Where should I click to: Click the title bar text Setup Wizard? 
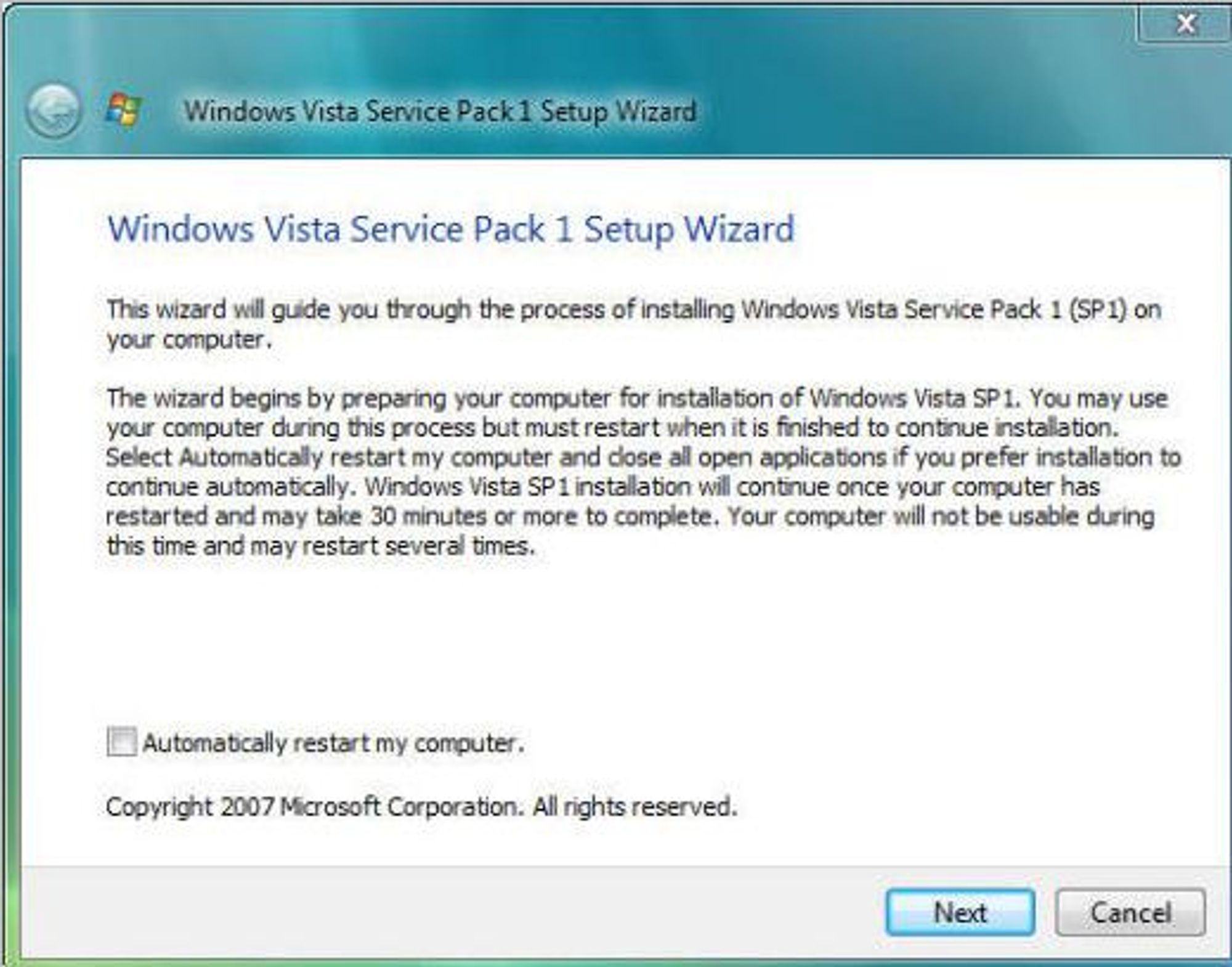click(619, 112)
